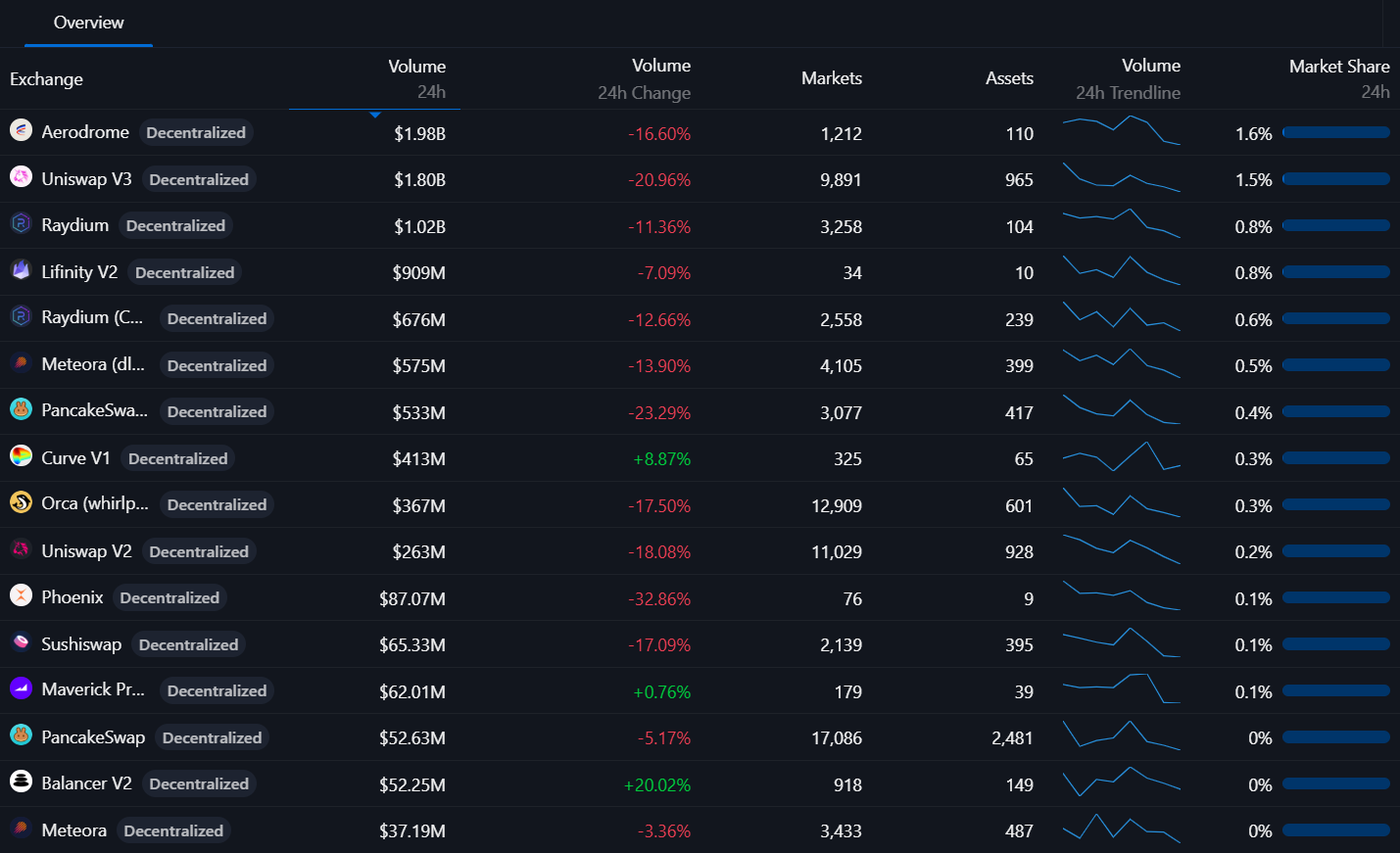Click the Sushiswap logo icon

pyautogui.click(x=21, y=641)
